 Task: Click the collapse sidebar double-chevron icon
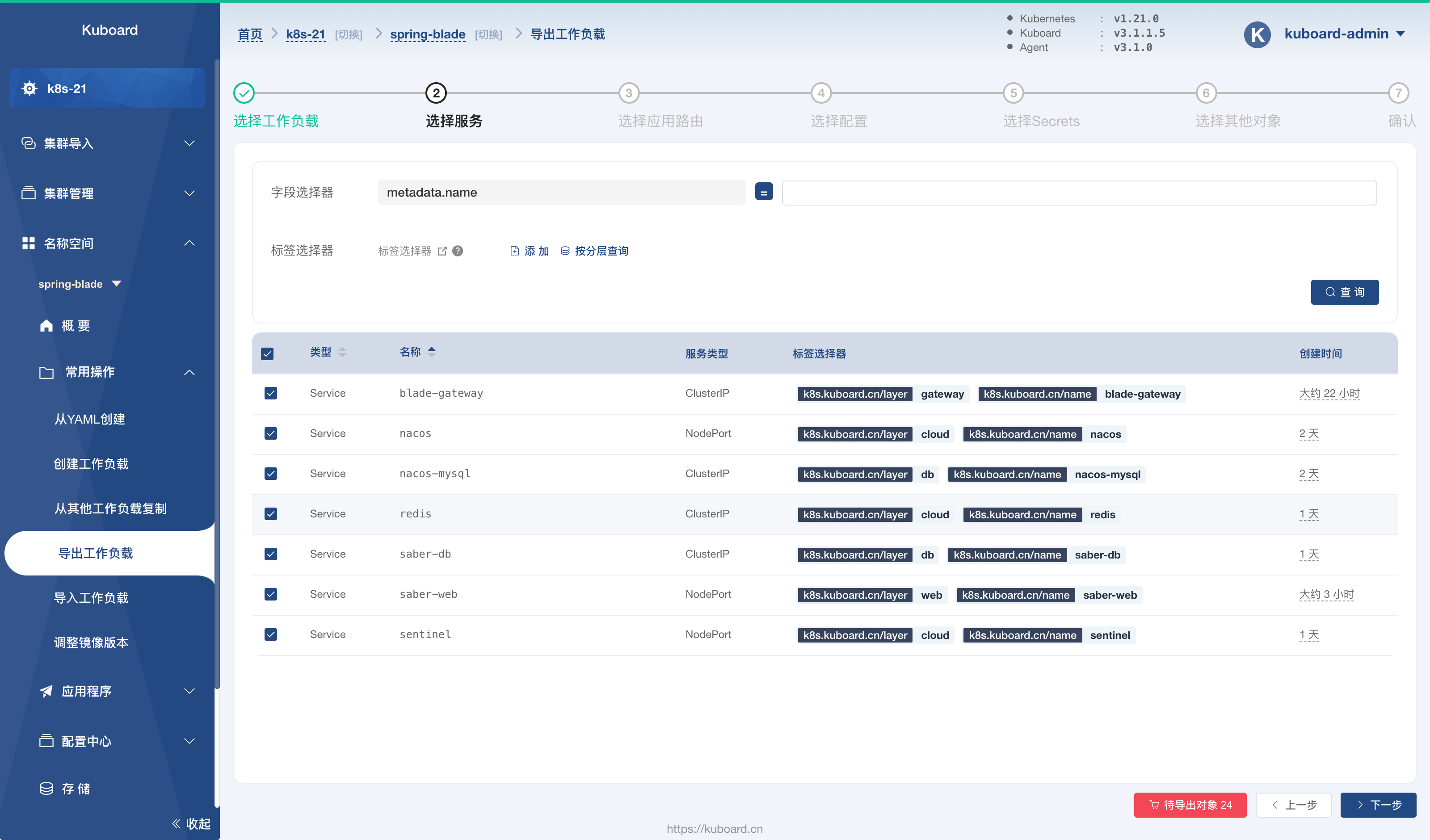[176, 823]
